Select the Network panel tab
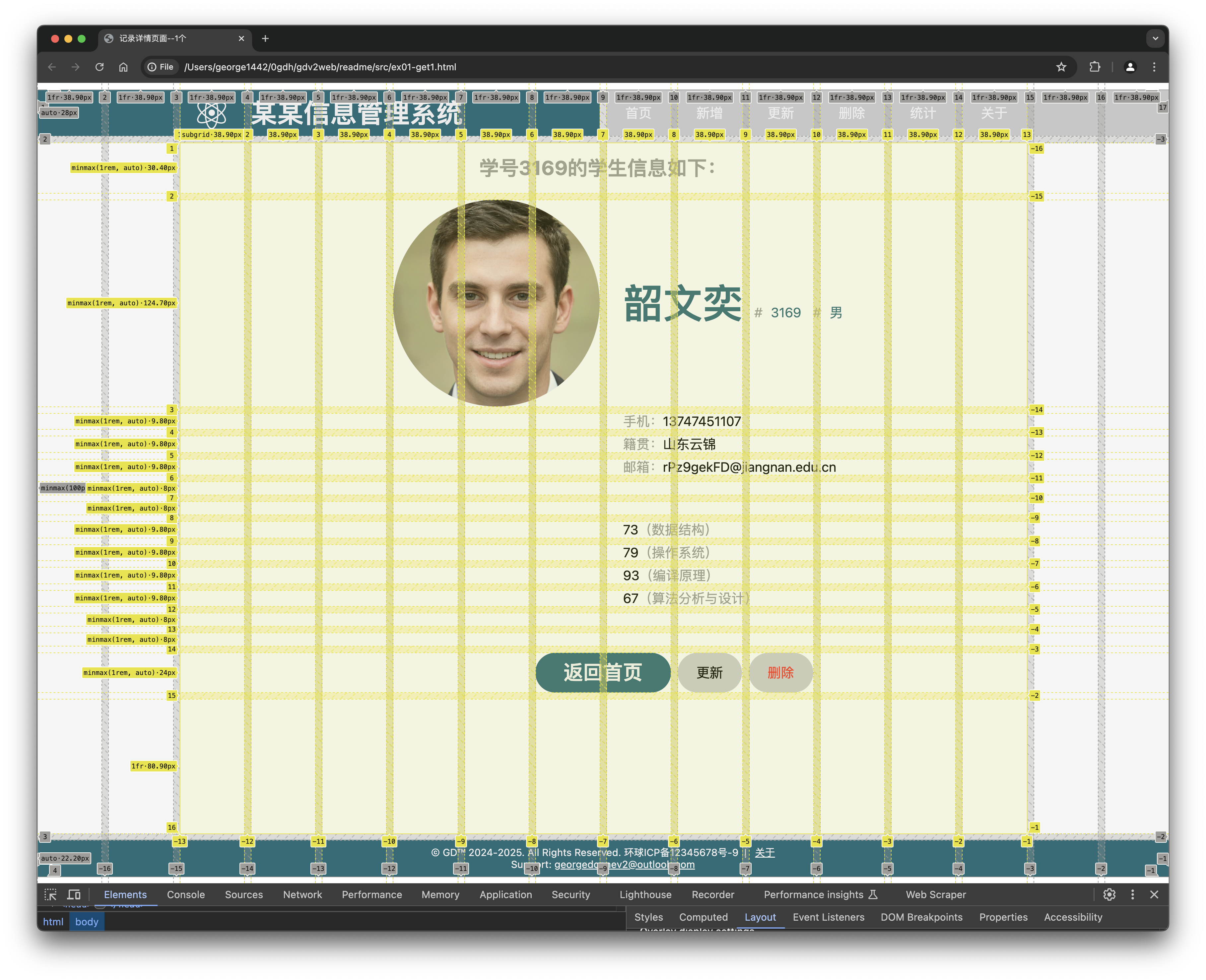Image resolution: width=1206 pixels, height=980 pixels. click(x=302, y=895)
